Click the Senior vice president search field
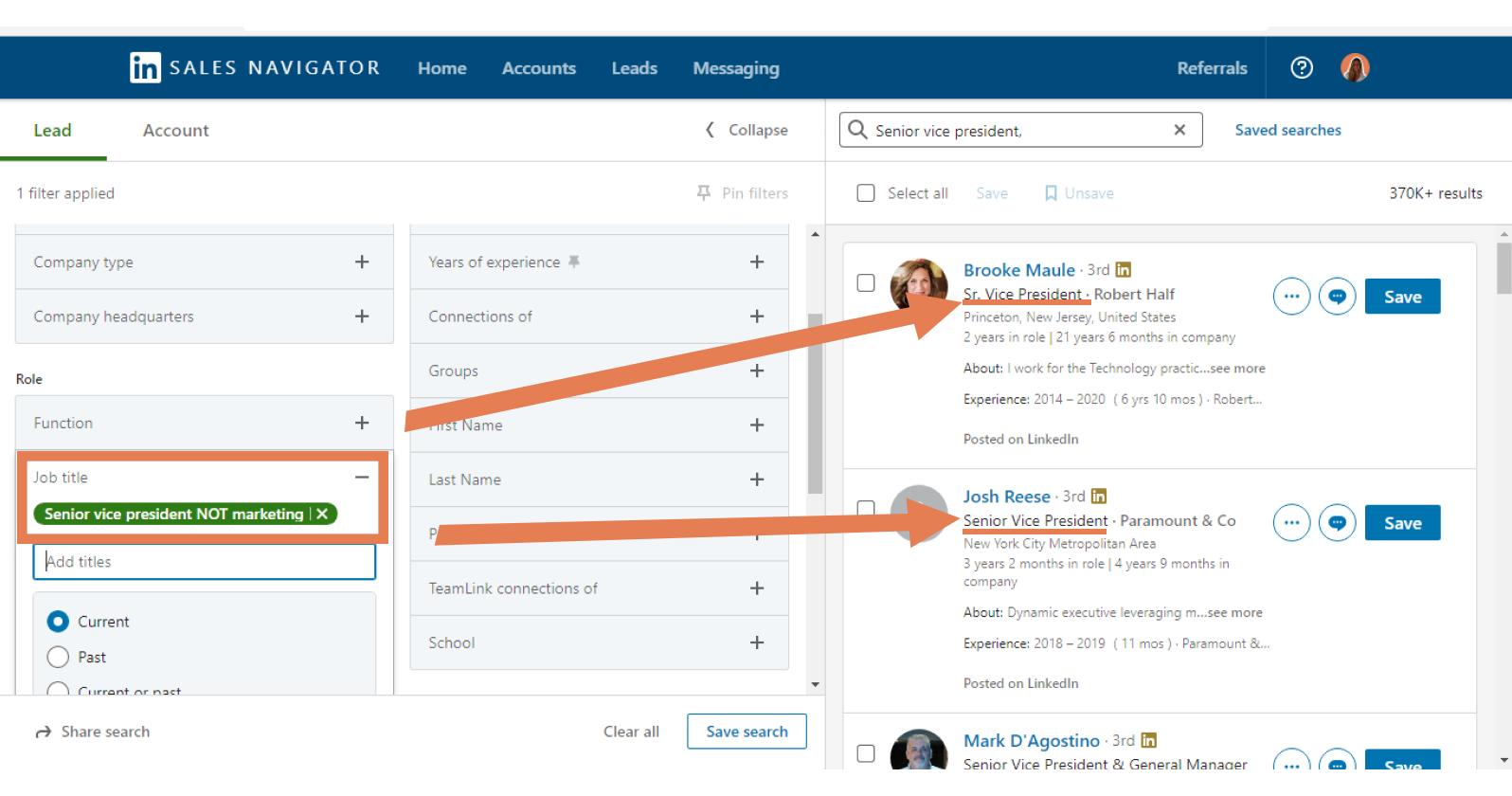Screen dimensions: 1512x796 [x=1021, y=130]
